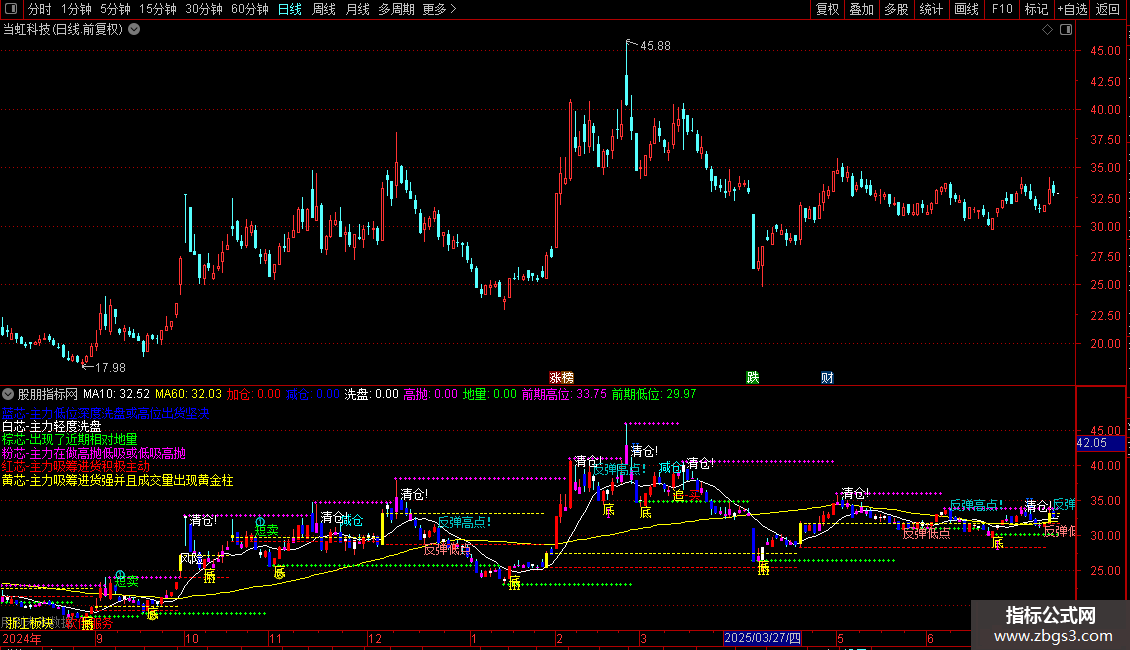Toggle the side panel icon beside 分时

[x=11, y=9]
